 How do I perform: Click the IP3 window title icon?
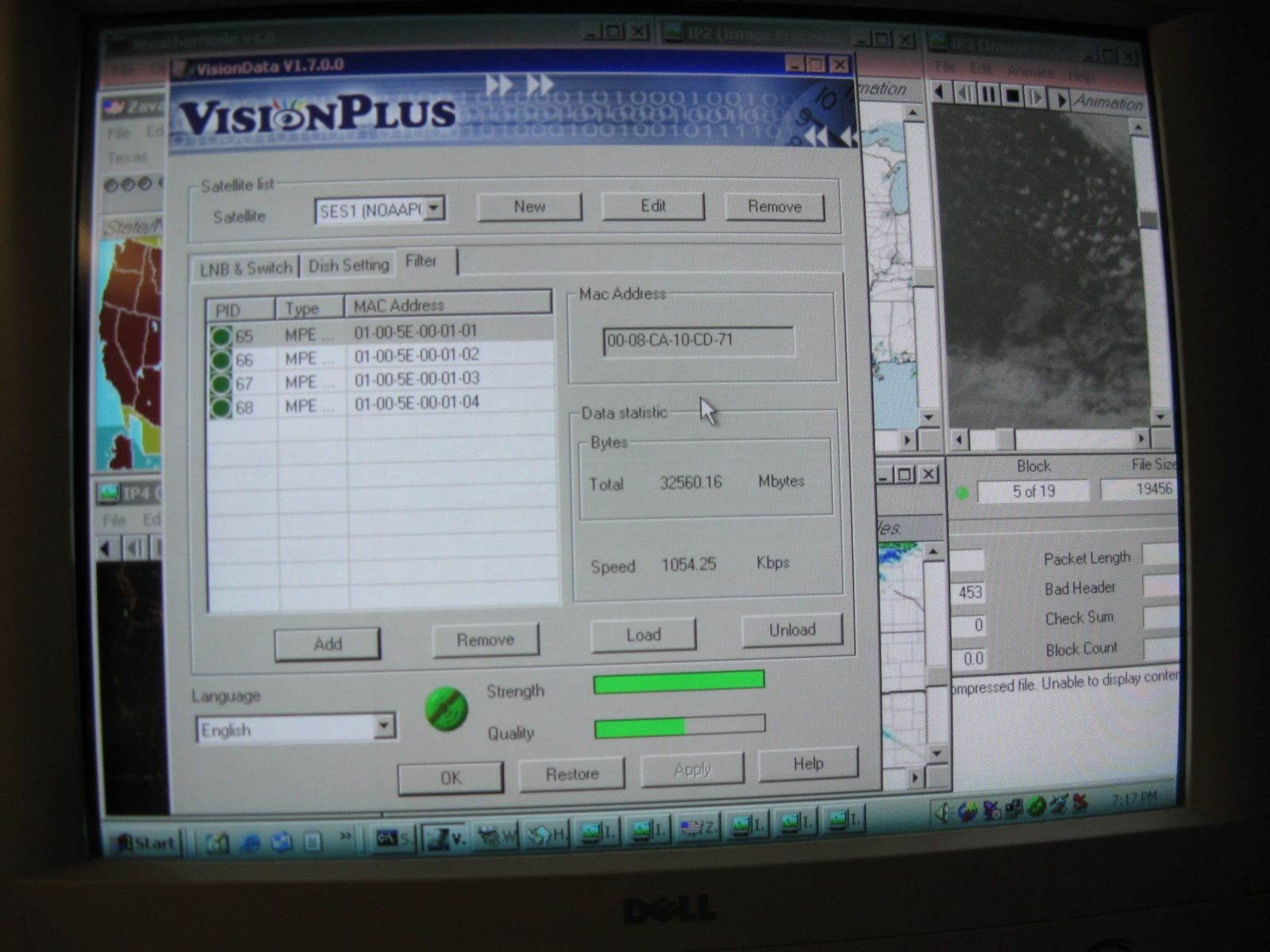pyautogui.click(x=939, y=42)
